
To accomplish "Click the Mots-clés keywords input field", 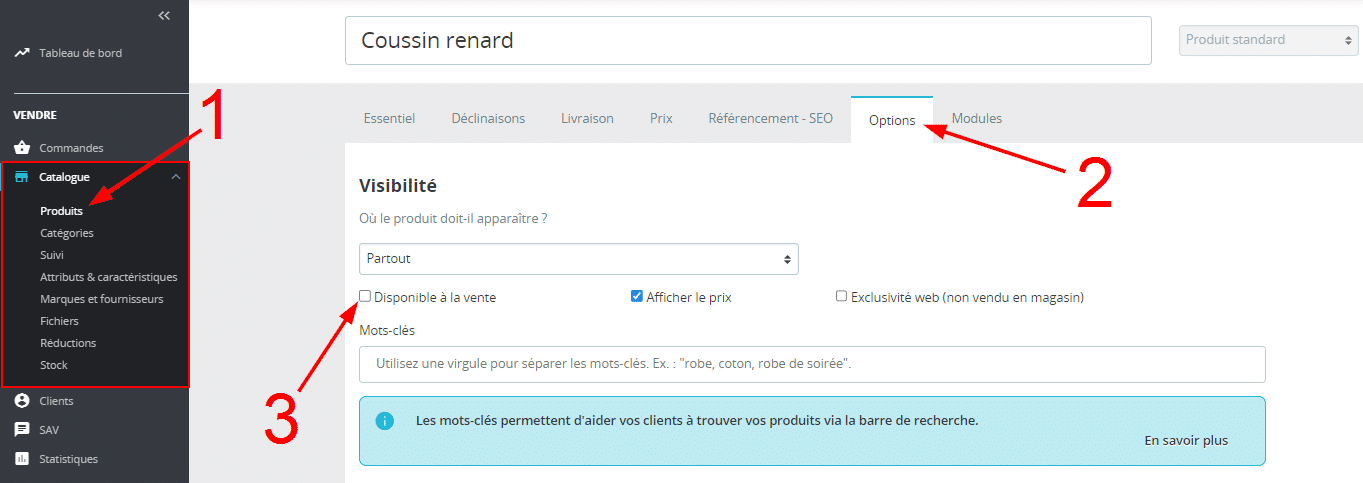I will [x=811, y=364].
